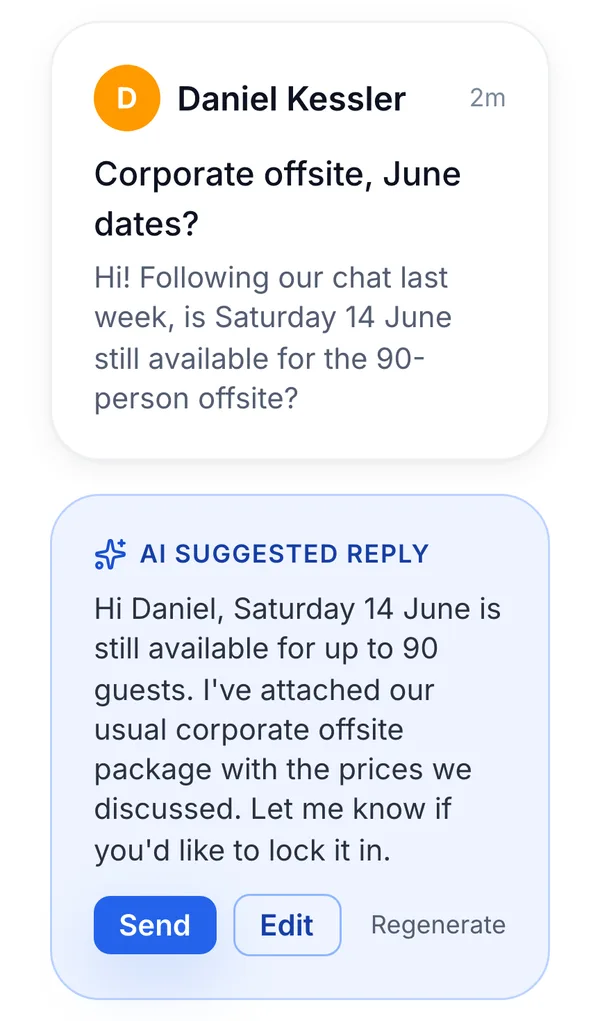Click the "2m" message timestamp
Screen dimensions: 600x1021
(x=487, y=98)
